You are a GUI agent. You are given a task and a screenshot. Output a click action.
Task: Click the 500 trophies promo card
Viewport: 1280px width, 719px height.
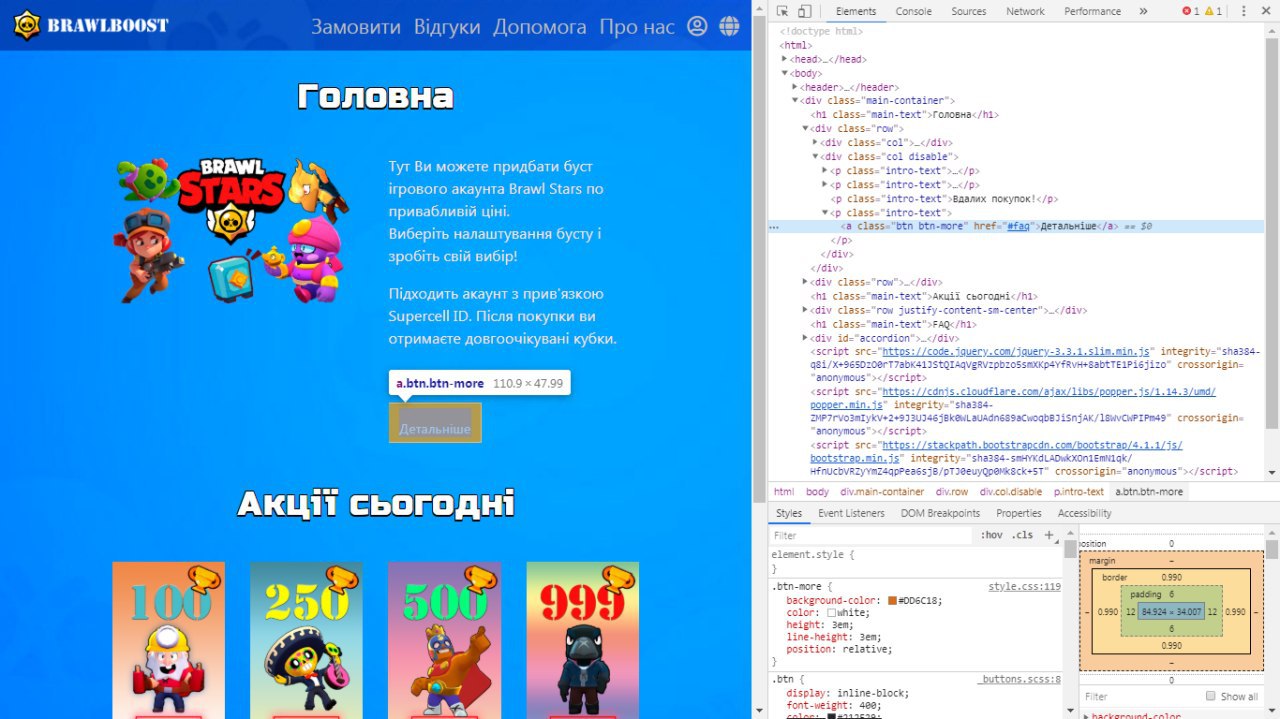[x=444, y=640]
